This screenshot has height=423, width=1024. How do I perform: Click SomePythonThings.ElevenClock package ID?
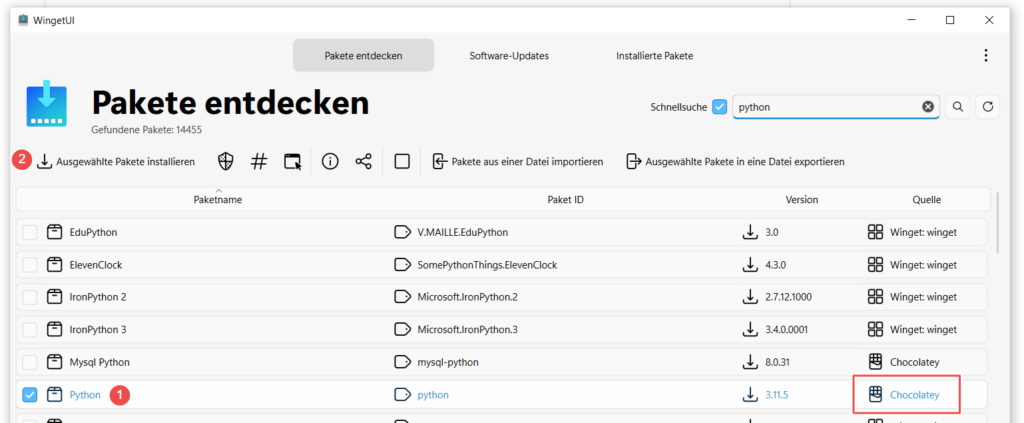[x=487, y=264]
